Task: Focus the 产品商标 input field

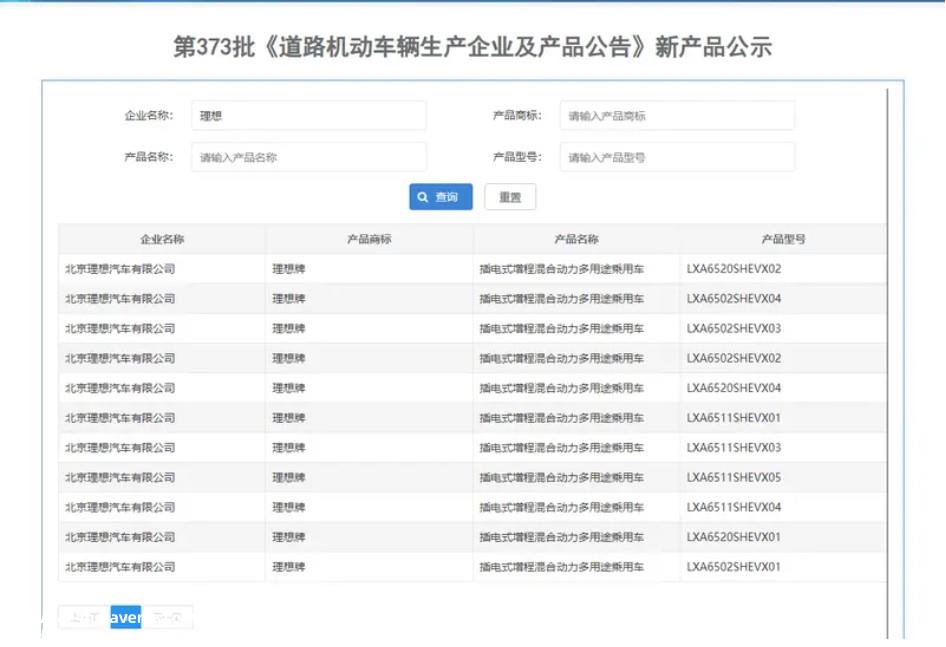Action: click(677, 115)
